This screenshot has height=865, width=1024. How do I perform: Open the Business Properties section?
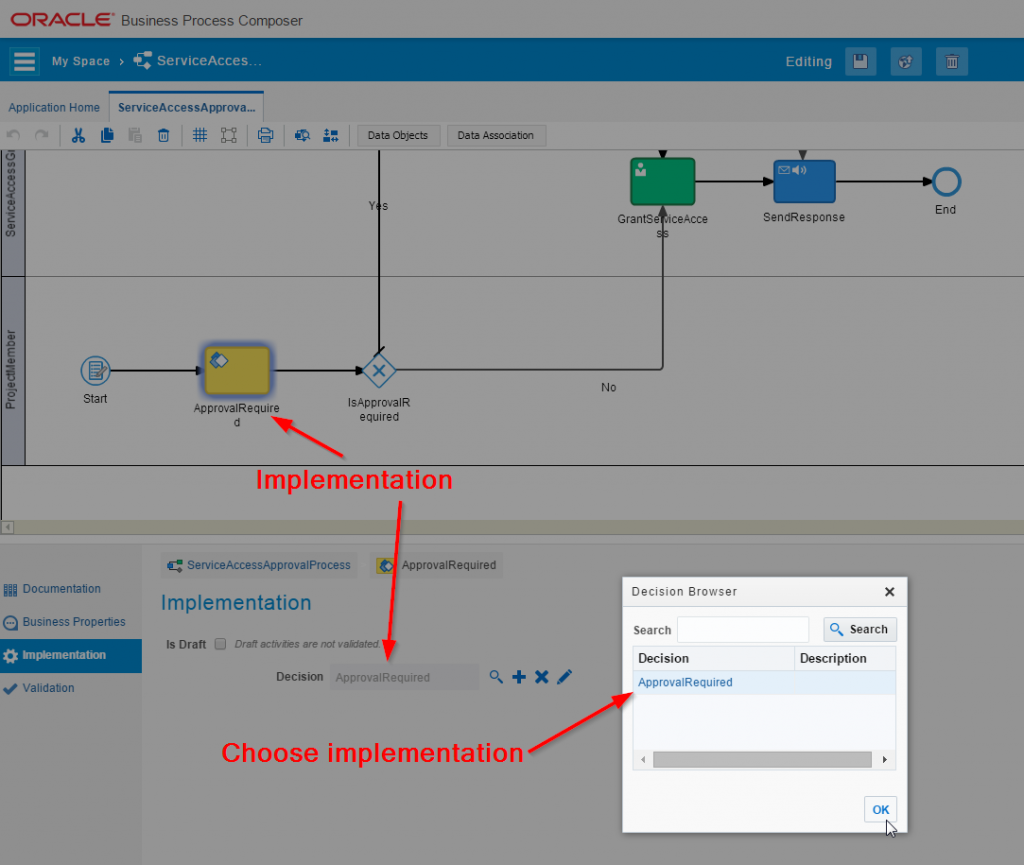click(x=74, y=622)
